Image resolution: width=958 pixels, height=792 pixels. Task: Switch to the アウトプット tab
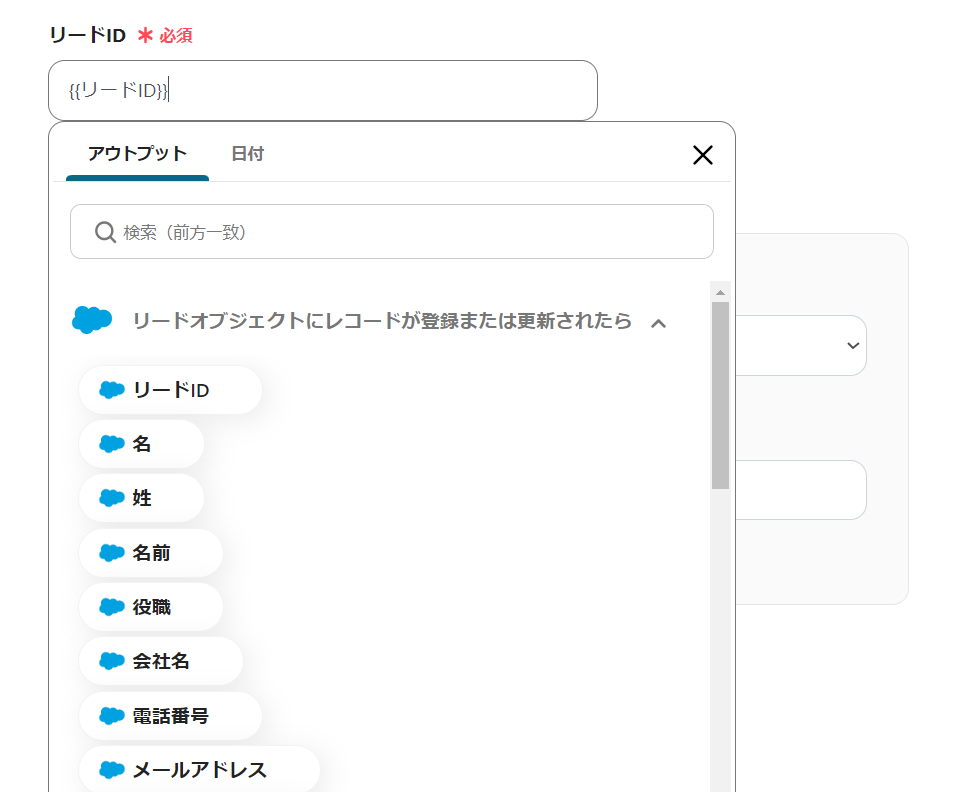(x=137, y=154)
